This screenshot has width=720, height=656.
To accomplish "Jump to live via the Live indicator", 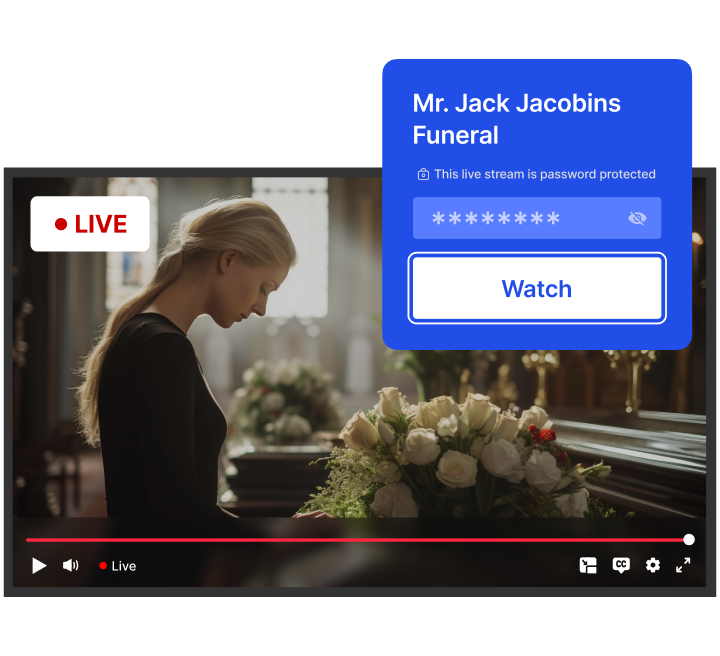I will (x=118, y=566).
